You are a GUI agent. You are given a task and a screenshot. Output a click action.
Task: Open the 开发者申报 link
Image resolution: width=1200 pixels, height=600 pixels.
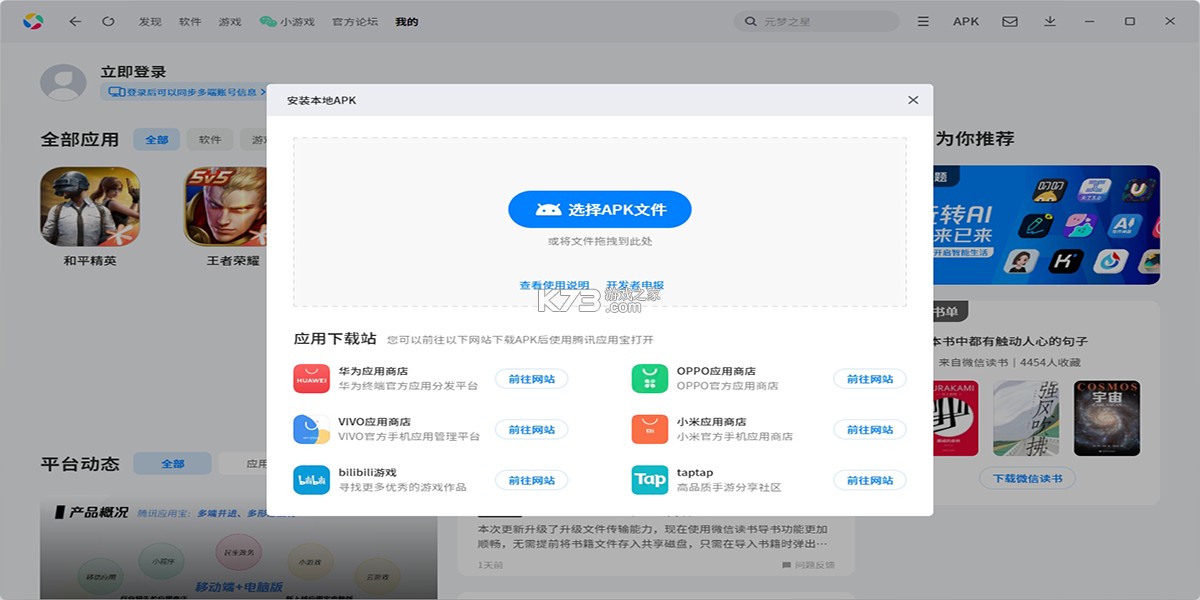click(635, 286)
